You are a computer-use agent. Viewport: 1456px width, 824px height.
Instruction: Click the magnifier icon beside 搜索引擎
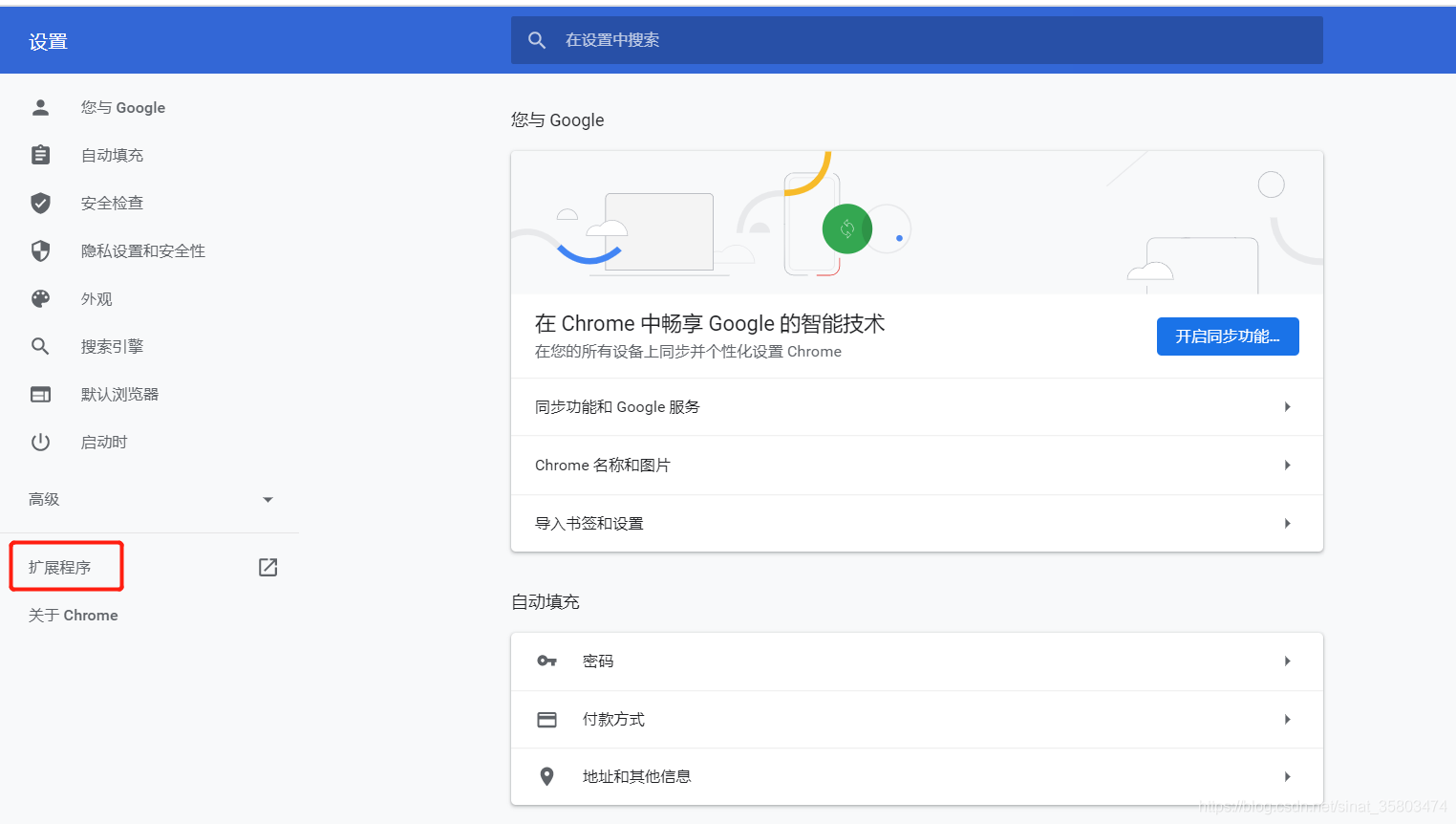(x=40, y=346)
